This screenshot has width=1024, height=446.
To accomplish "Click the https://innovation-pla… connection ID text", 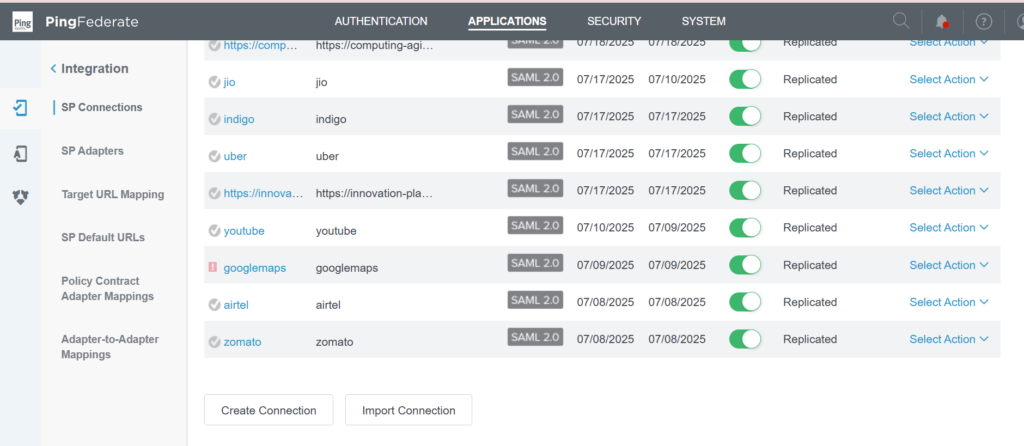I will pos(374,193).
